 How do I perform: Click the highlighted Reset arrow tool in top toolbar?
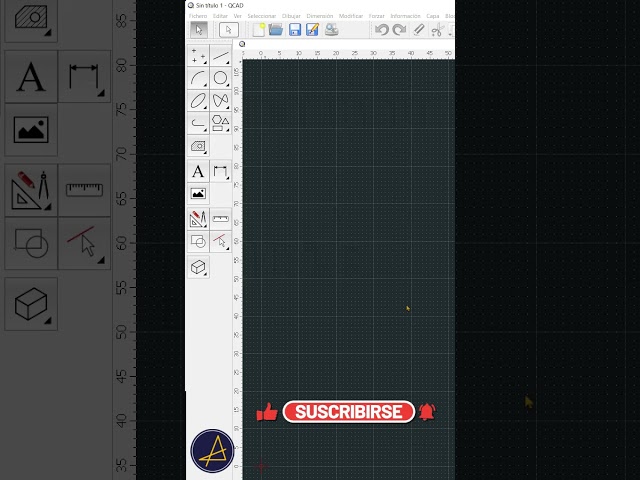point(199,30)
